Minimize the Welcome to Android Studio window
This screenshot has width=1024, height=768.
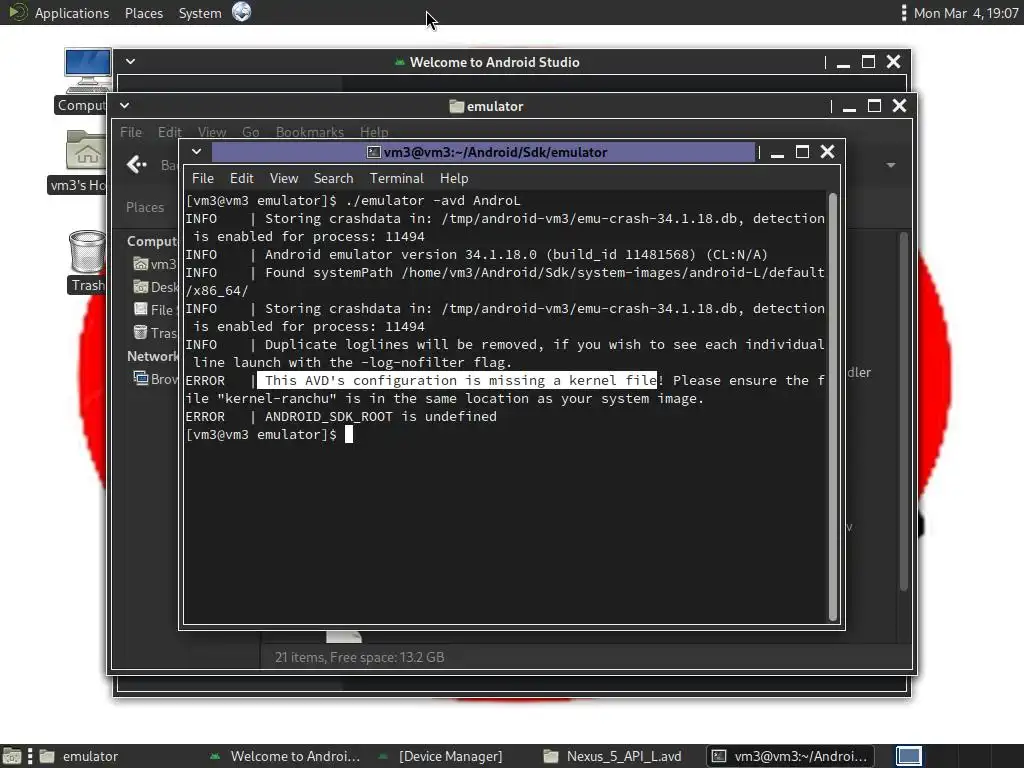point(843,63)
